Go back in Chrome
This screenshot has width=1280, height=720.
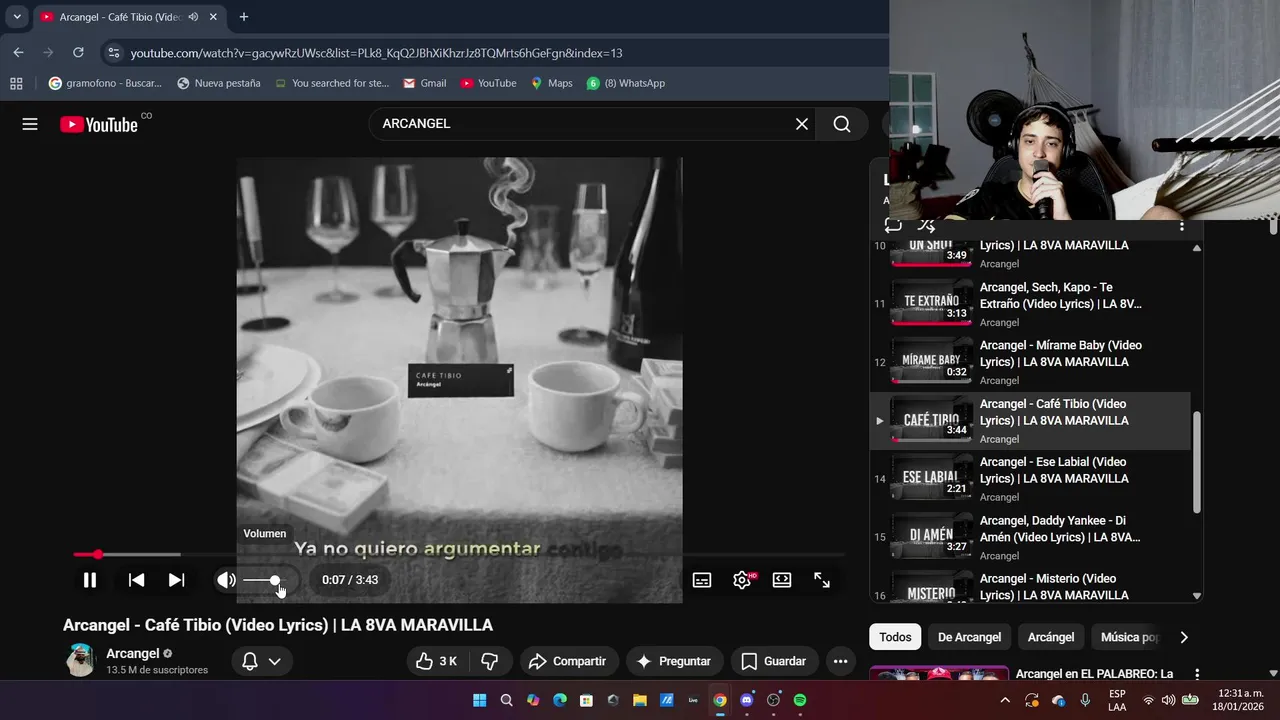click(x=18, y=52)
